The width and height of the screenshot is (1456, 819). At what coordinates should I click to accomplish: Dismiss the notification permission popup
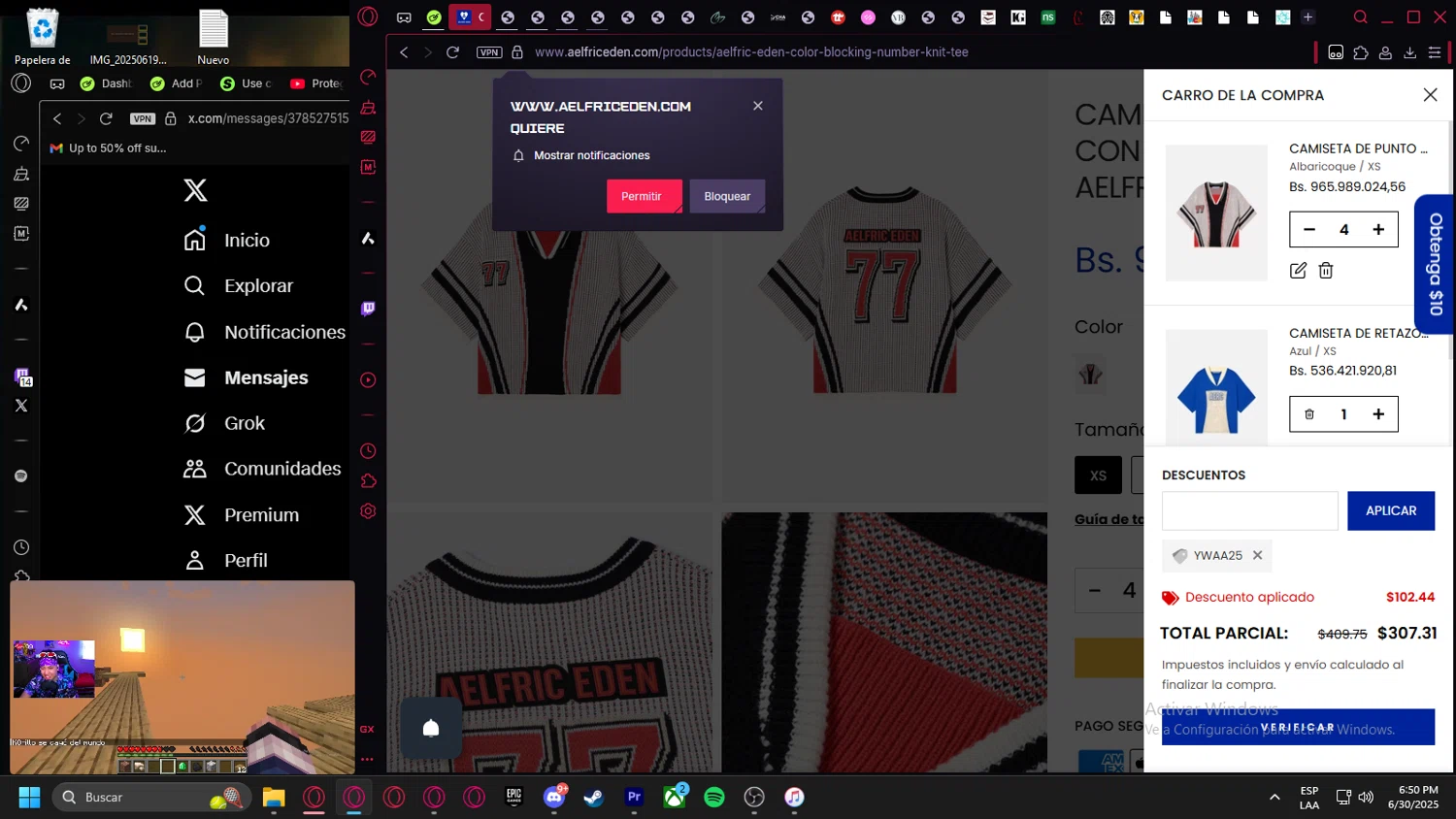(758, 106)
